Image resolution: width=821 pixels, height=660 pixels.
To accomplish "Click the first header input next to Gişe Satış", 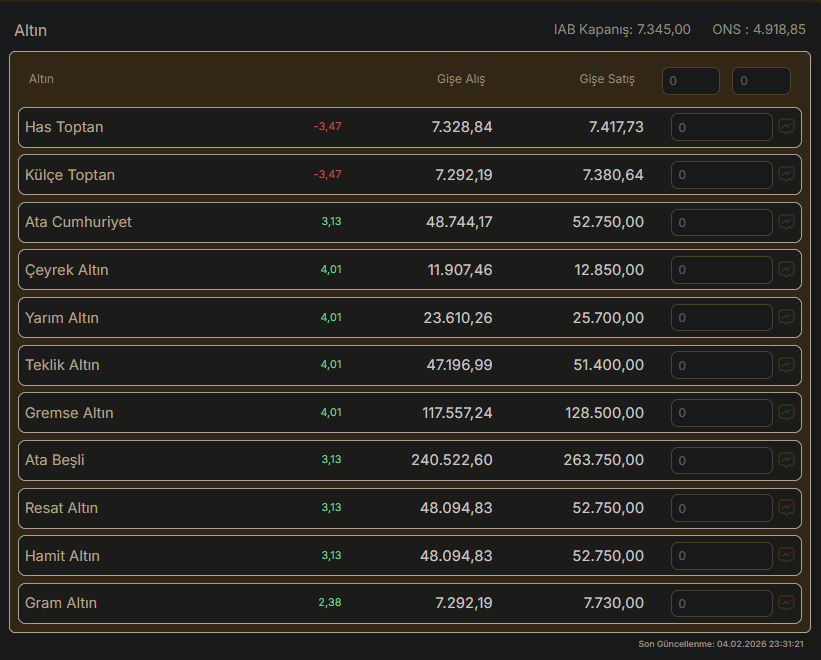I will [x=690, y=81].
